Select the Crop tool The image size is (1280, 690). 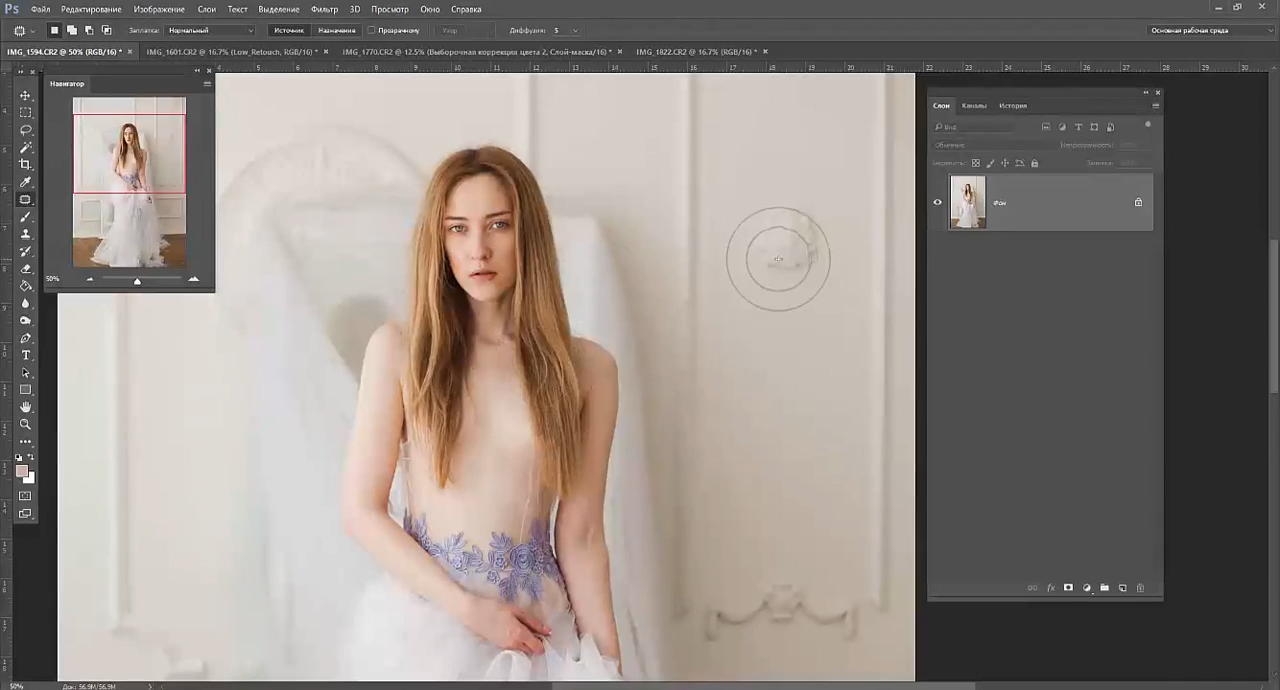(x=26, y=164)
